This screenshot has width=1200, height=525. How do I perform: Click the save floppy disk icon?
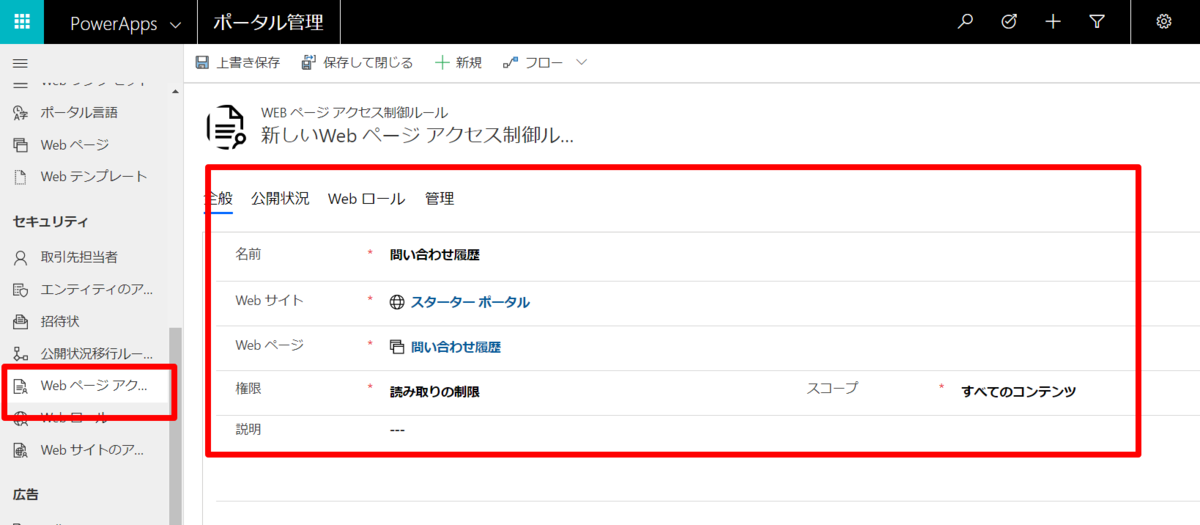pyautogui.click(x=203, y=62)
